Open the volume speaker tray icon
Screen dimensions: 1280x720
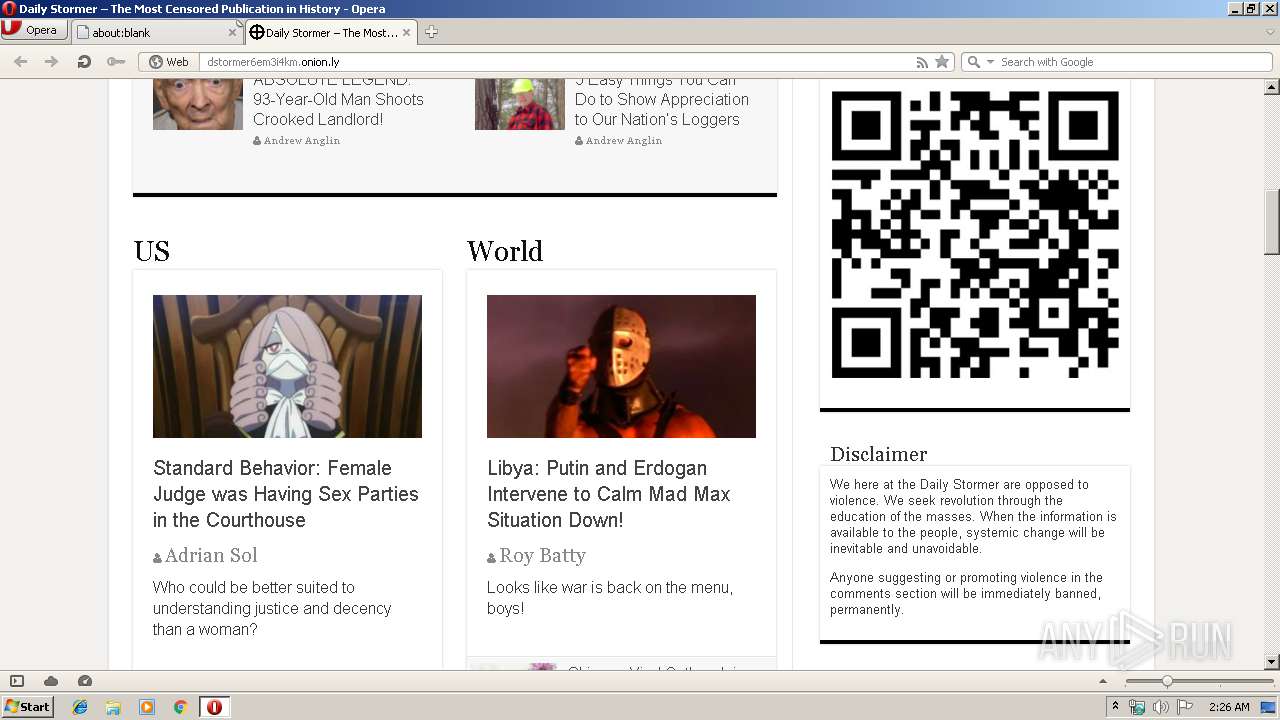[1161, 707]
